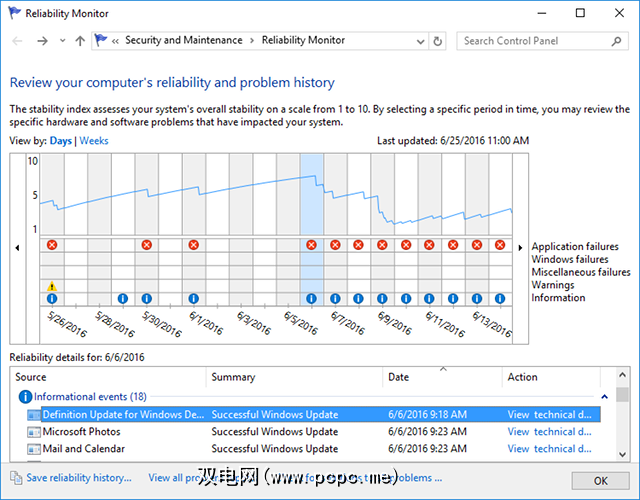Click the warning icon on 5/26/2016
The width and height of the screenshot is (640, 500).
[x=52, y=286]
